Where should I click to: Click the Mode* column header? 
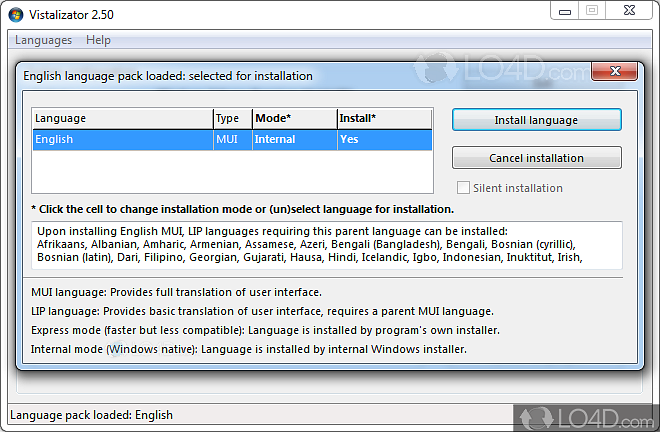tap(294, 119)
